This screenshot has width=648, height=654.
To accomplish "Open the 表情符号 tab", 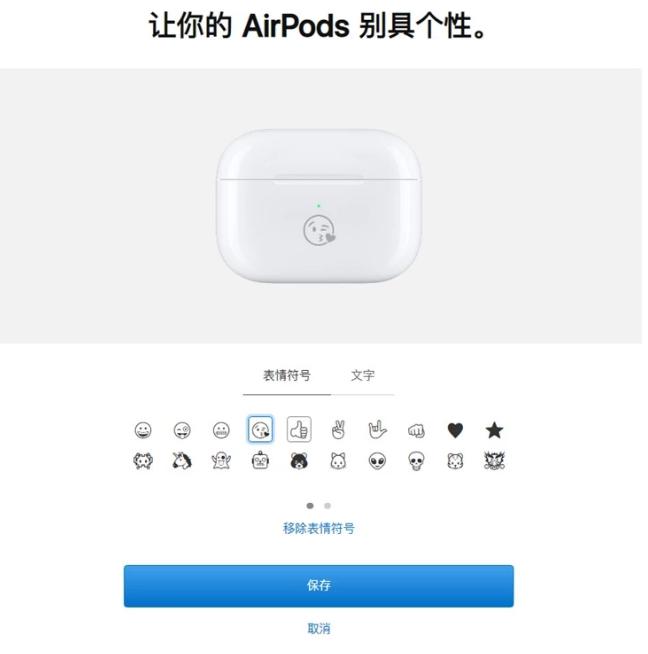I will point(287,376).
